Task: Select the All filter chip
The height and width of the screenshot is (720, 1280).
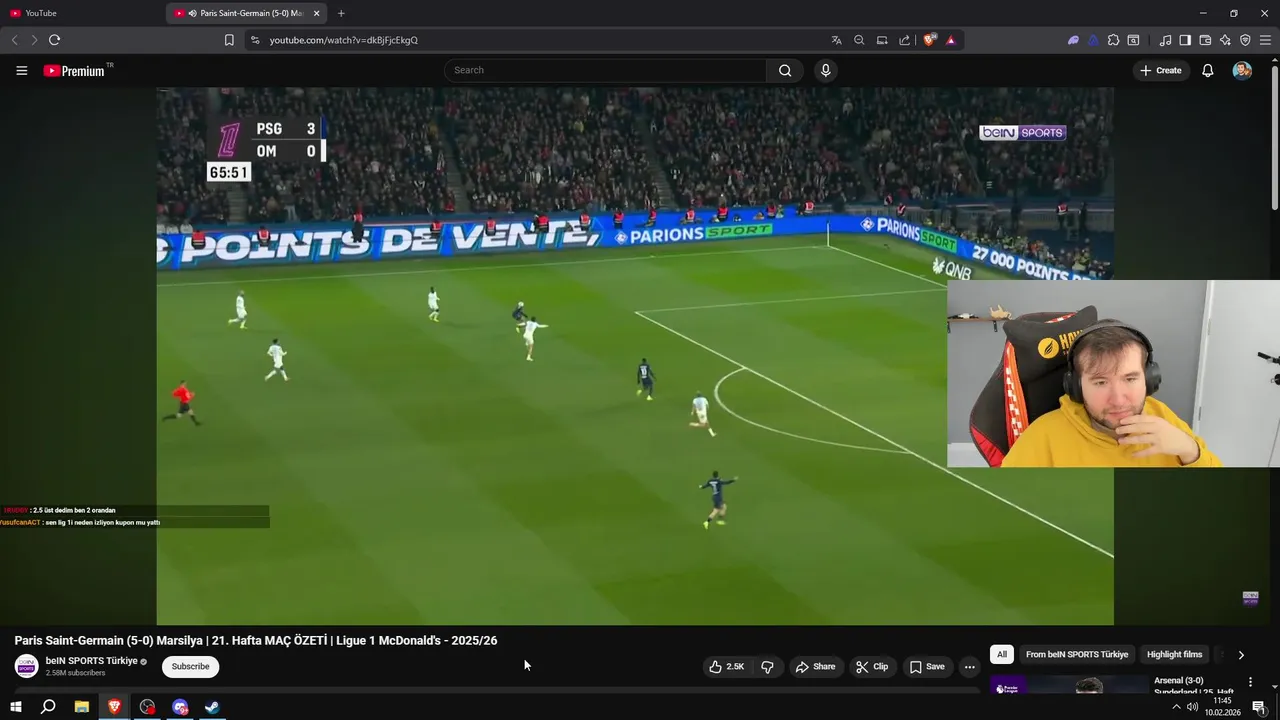Action: click(1002, 654)
